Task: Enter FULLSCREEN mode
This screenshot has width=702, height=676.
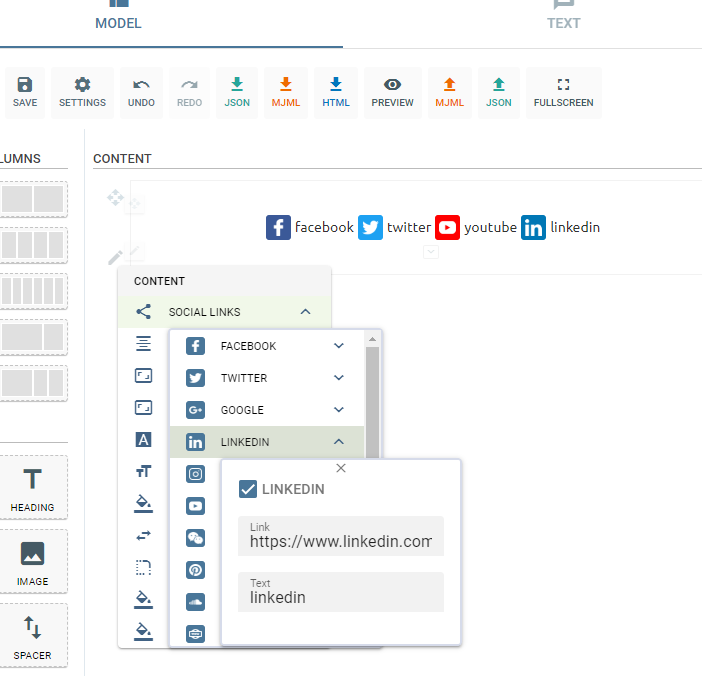Action: pos(564,93)
